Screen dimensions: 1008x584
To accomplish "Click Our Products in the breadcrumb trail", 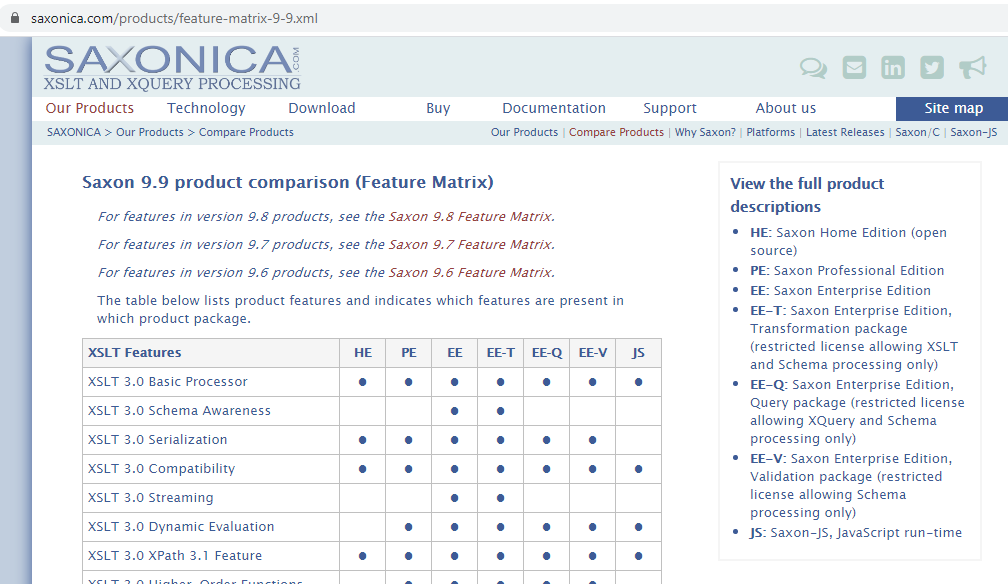I will [x=150, y=132].
